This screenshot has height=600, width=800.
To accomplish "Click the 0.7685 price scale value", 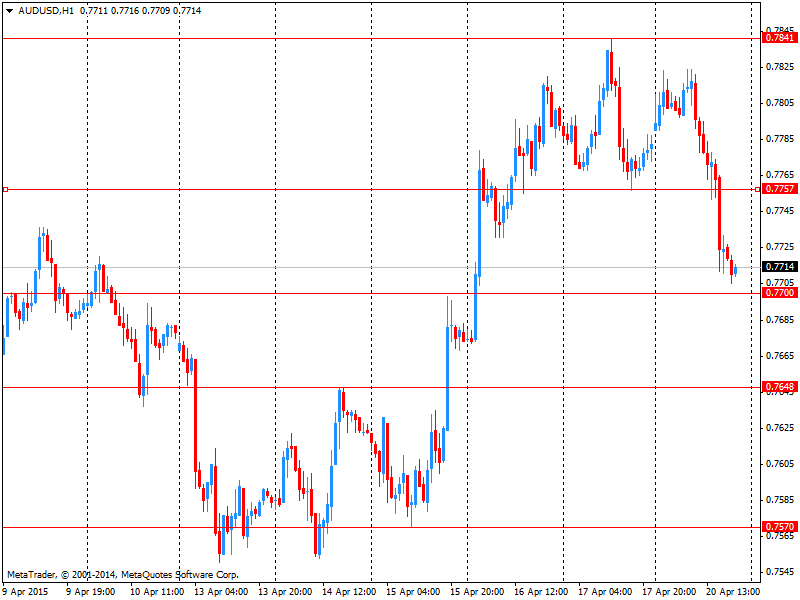I will (780, 320).
